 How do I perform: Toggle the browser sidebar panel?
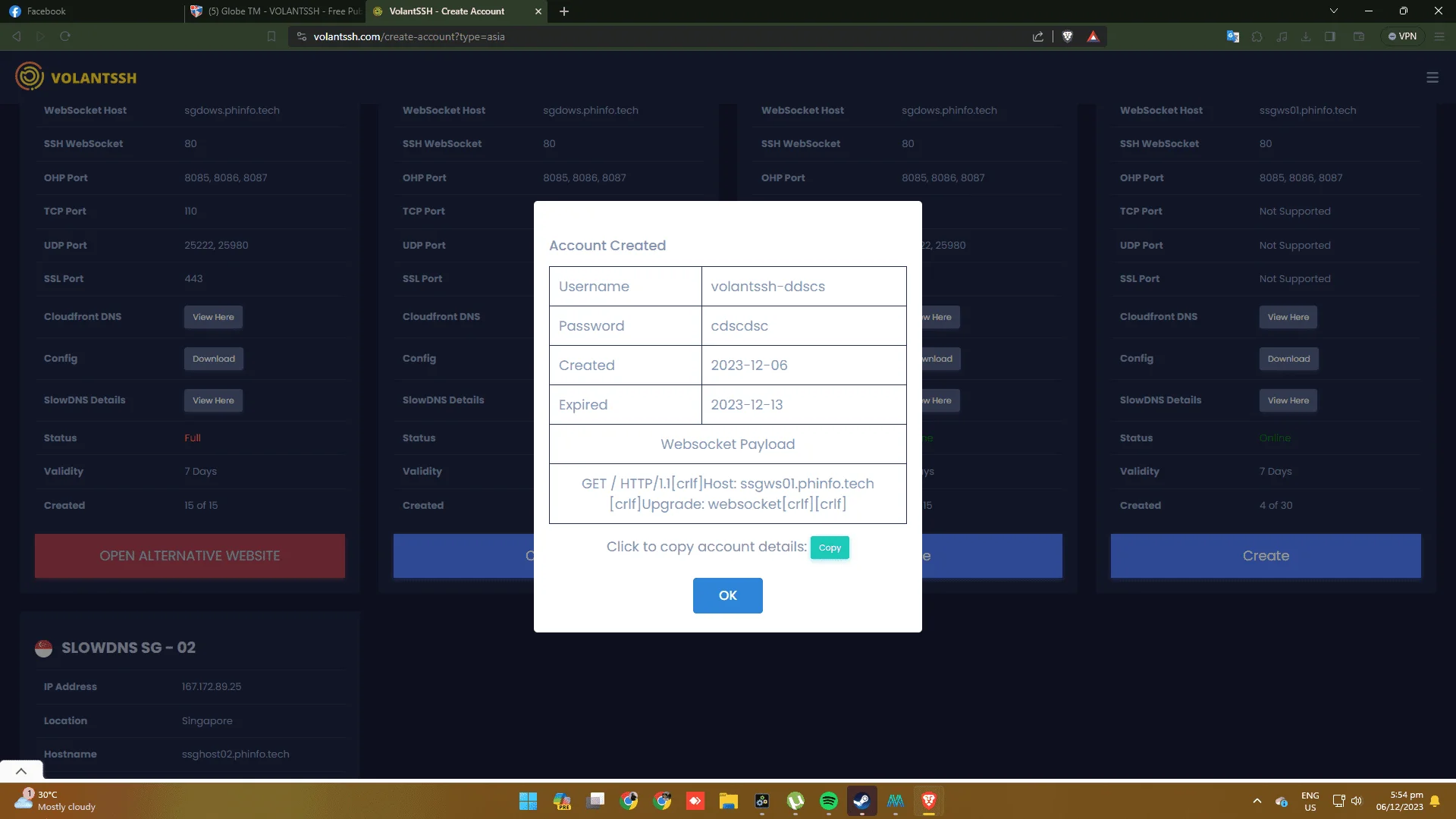pyautogui.click(x=1330, y=36)
